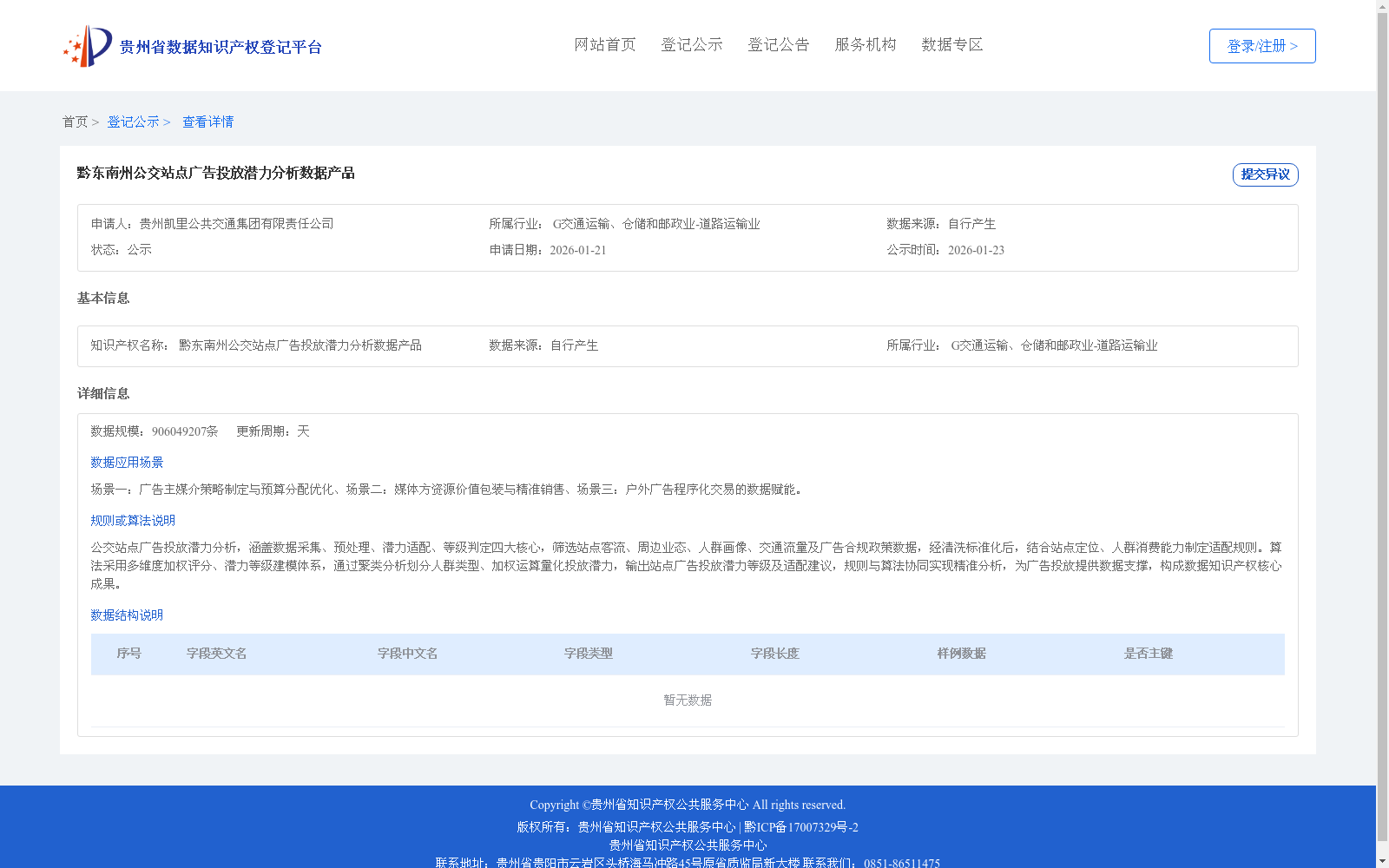1389x868 pixels.
Task: Click the scenario description starting 场景一
Action: click(448, 490)
